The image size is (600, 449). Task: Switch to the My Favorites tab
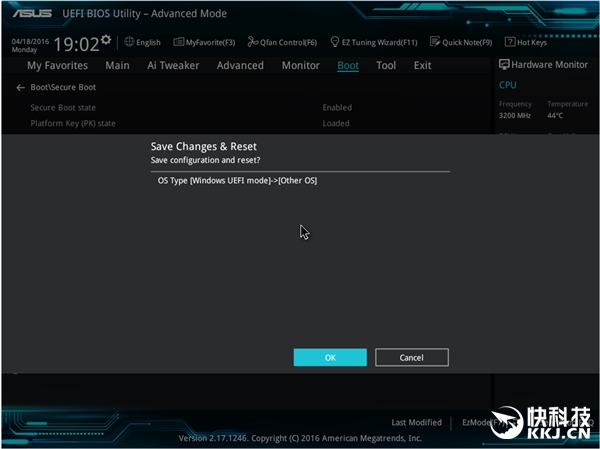click(x=57, y=66)
